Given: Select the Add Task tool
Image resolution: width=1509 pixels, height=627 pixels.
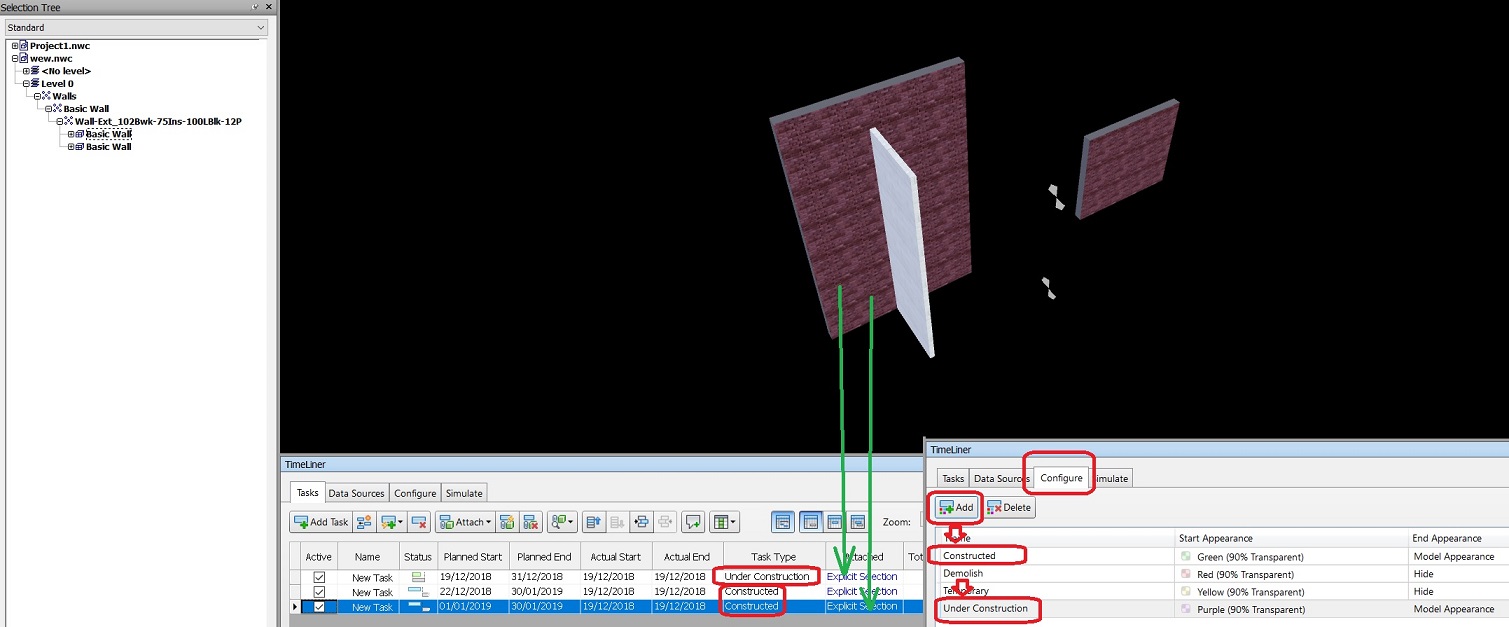Looking at the screenshot, I should [319, 522].
